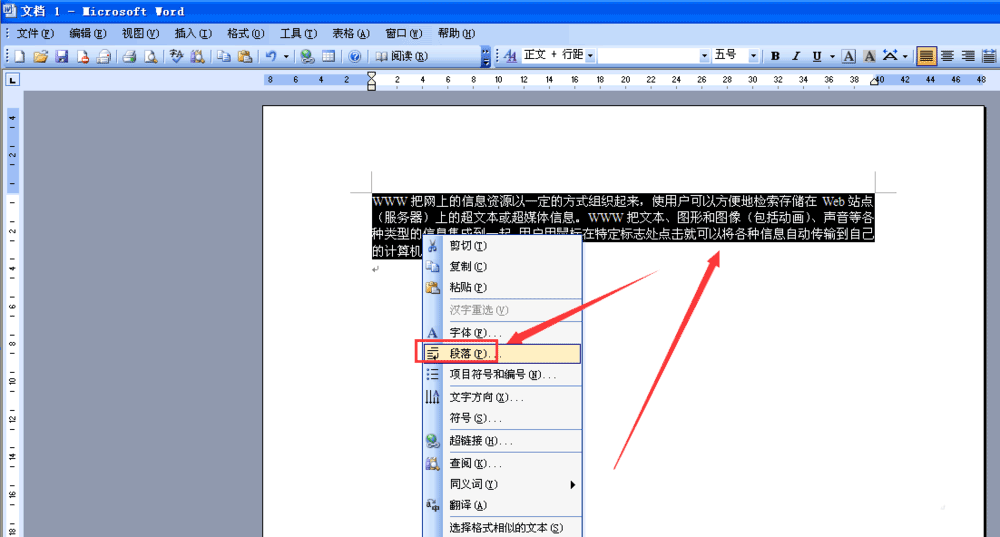Viewport: 1000px width, 537px height.
Task: Run spelling and grammar check
Action: tap(177, 56)
